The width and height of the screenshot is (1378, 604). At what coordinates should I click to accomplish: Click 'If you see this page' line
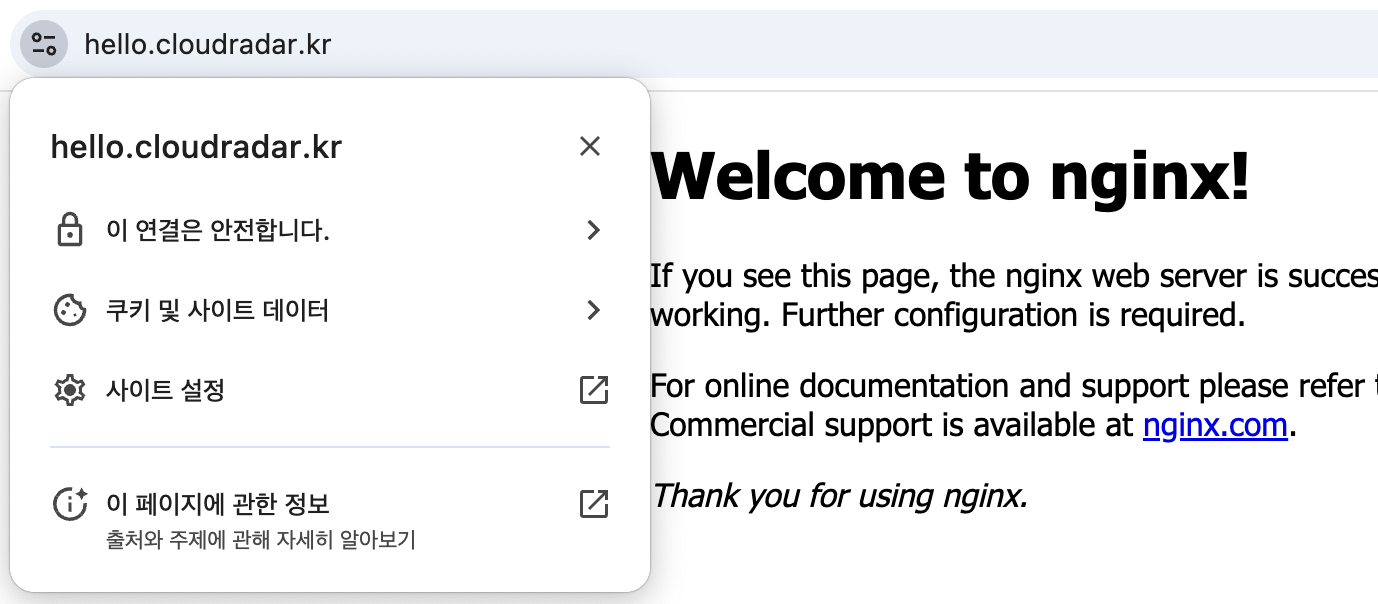tap(1014, 276)
